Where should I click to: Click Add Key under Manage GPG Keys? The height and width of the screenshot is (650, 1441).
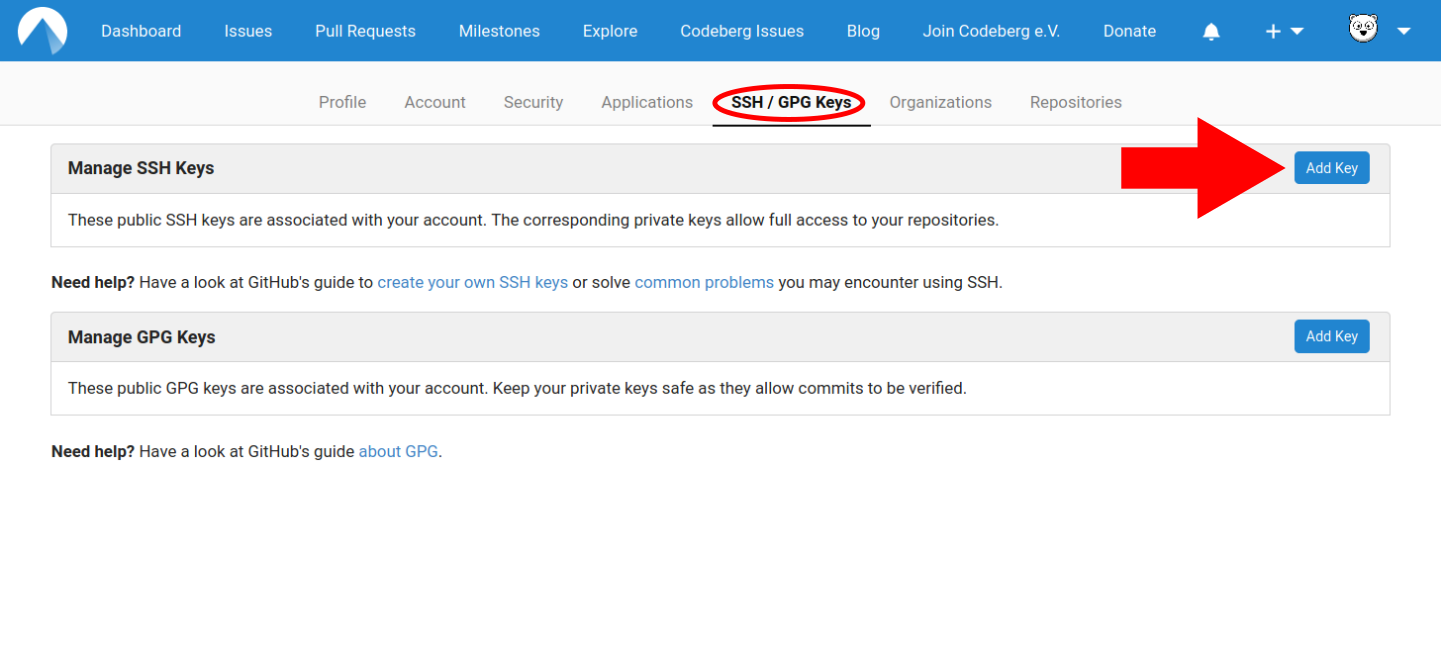tap(1331, 336)
